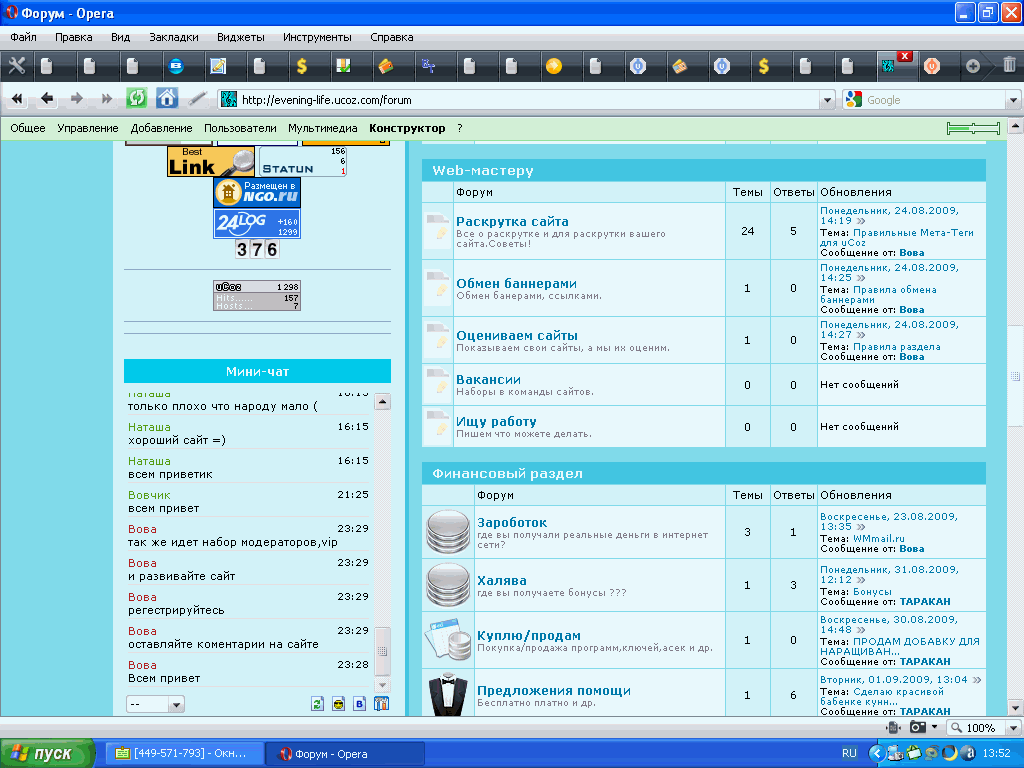This screenshot has width=1024, height=768.
Task: Open the Пользователи admin bar menu
Action: pyautogui.click(x=240, y=128)
